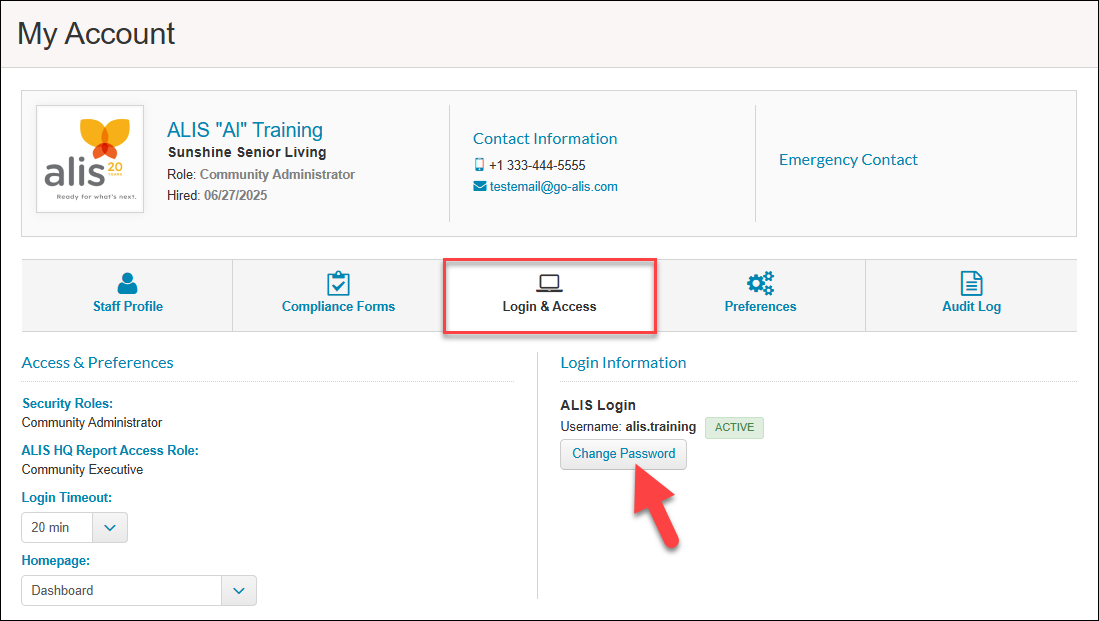Click the Audit Log document icon

pyautogui.click(x=971, y=283)
